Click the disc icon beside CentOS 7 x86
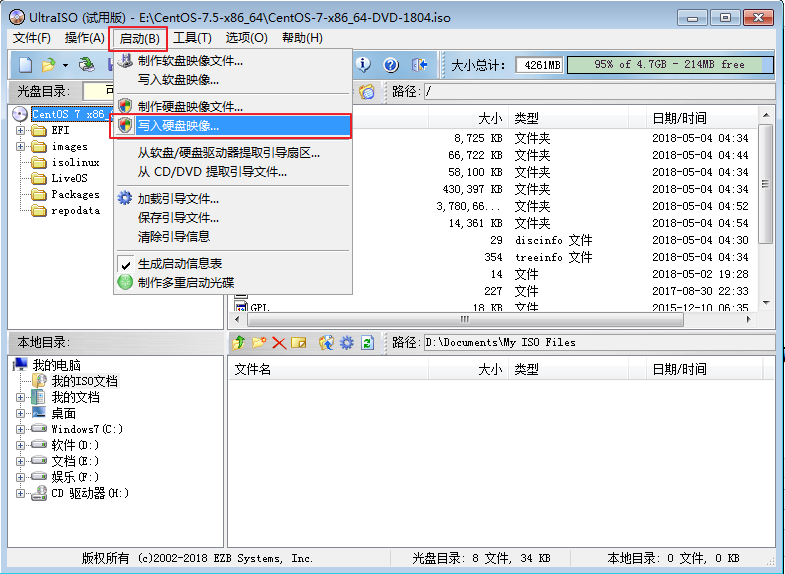This screenshot has height=574, width=785. click(x=20, y=114)
